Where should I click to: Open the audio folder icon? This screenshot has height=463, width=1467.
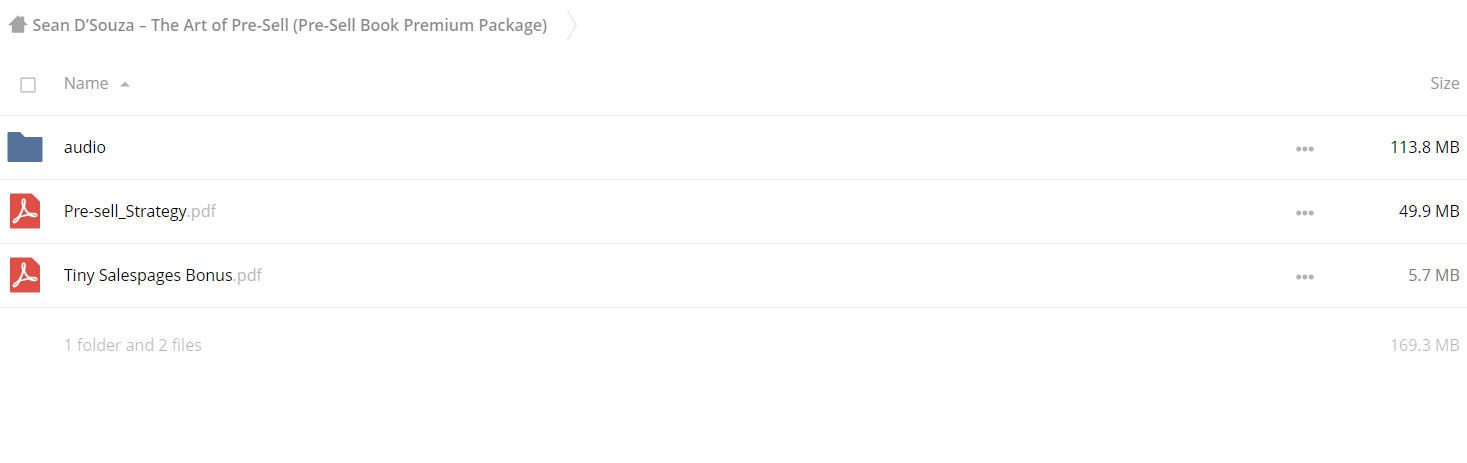(25, 147)
